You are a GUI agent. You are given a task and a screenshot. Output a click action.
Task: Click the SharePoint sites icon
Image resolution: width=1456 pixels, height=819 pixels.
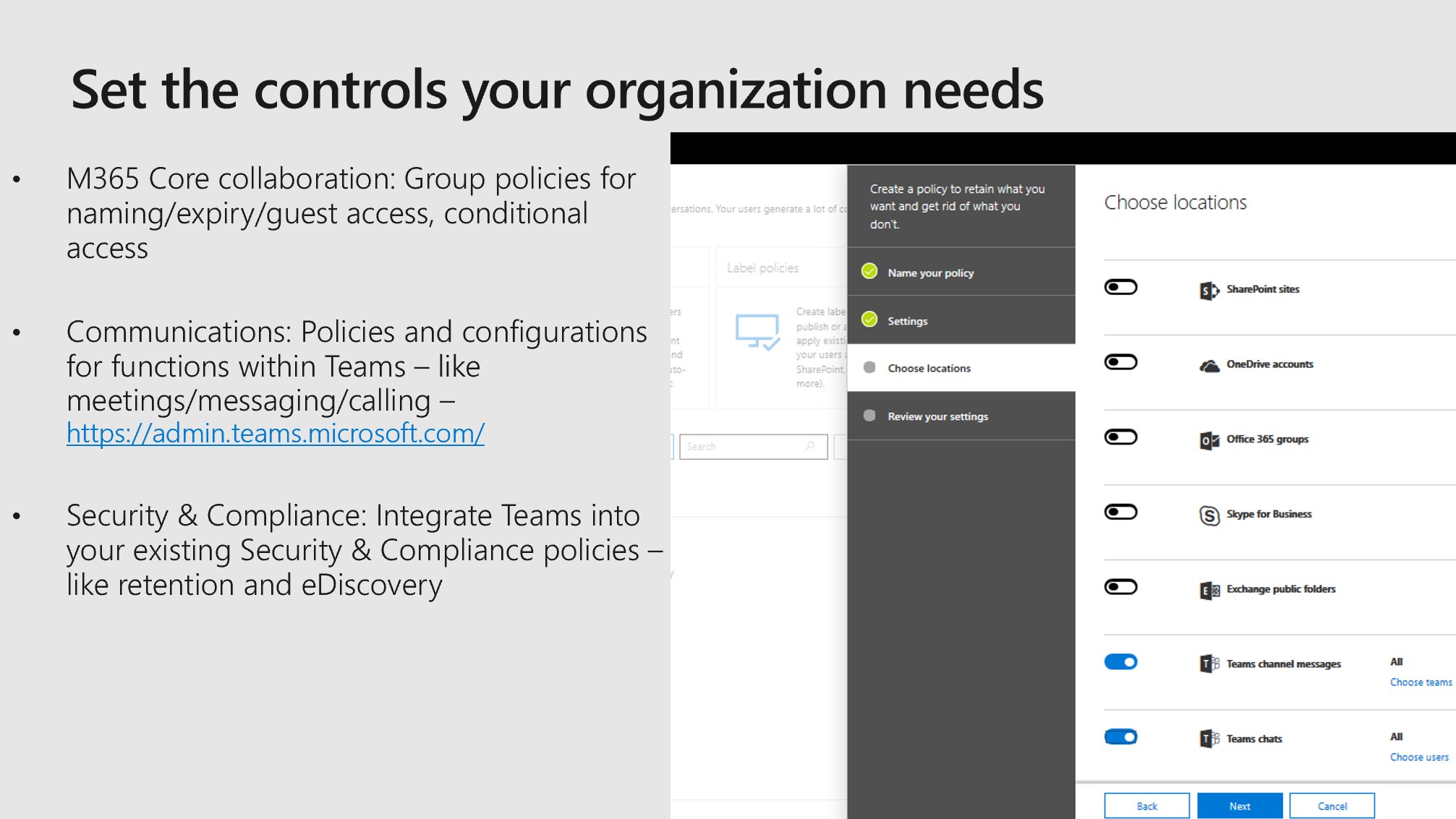[1209, 291]
